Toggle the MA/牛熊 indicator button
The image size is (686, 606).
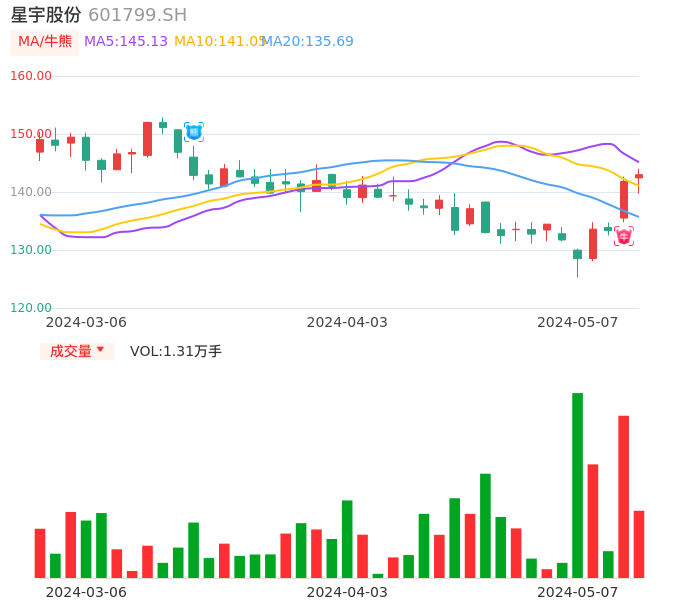pos(44,42)
